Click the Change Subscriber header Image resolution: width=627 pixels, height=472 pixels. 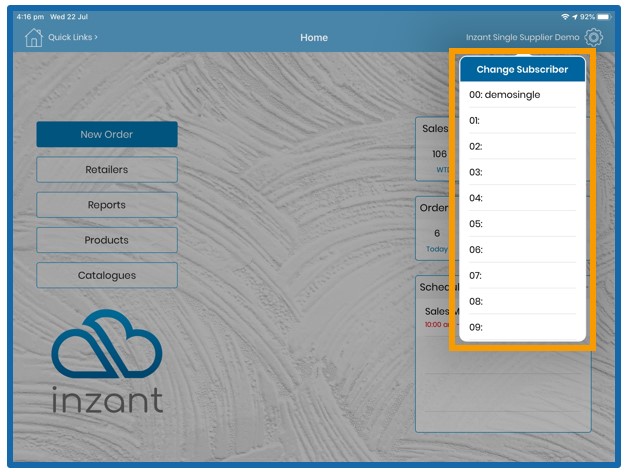pyautogui.click(x=522, y=69)
